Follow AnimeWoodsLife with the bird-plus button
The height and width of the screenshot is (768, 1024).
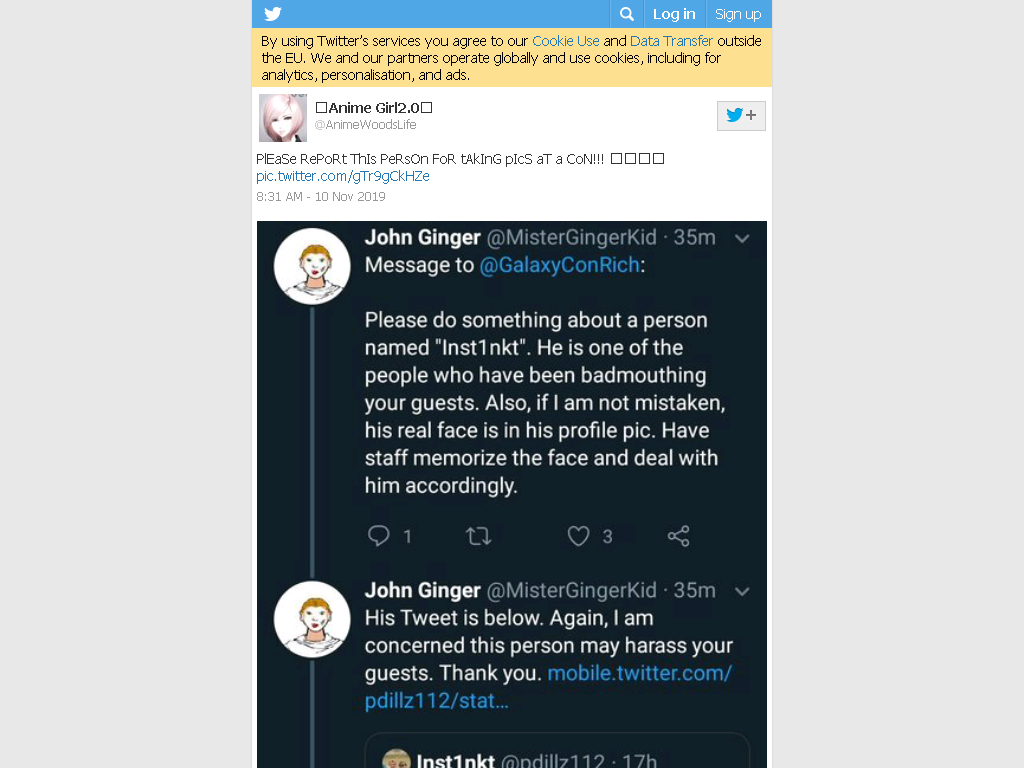click(x=741, y=116)
